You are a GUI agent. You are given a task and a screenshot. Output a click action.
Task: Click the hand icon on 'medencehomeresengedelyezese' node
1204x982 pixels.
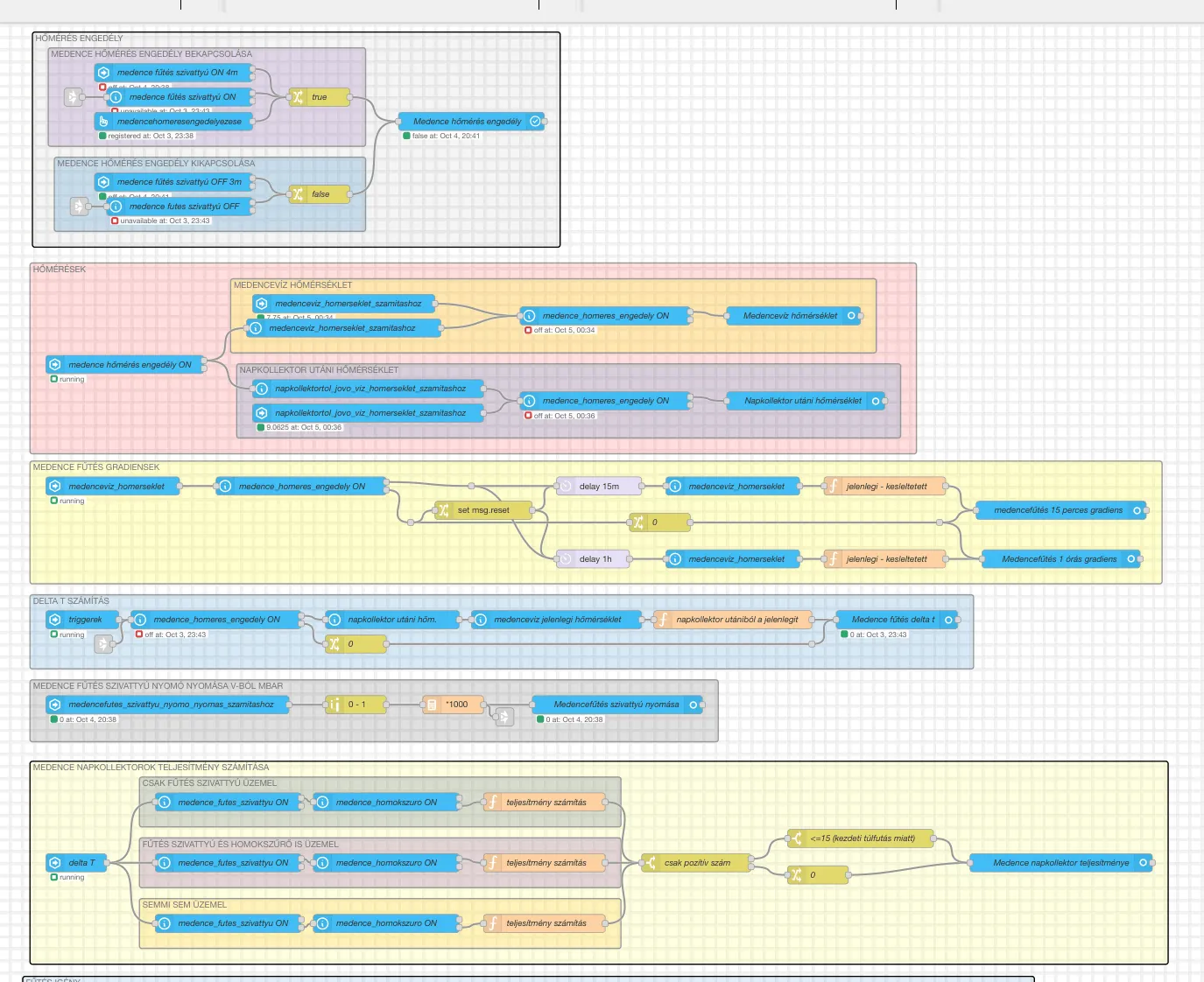103,122
